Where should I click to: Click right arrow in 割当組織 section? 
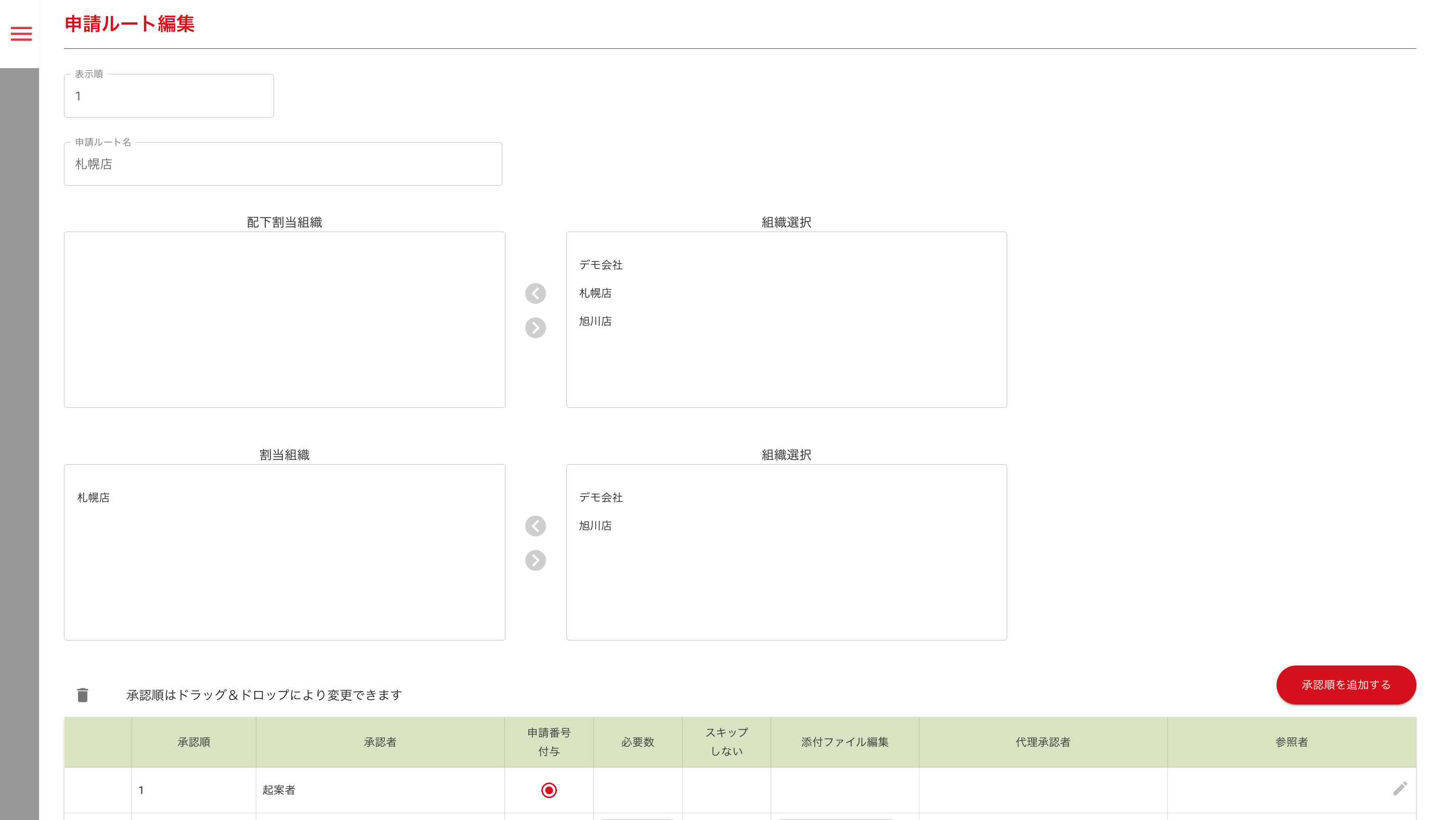[x=535, y=560]
